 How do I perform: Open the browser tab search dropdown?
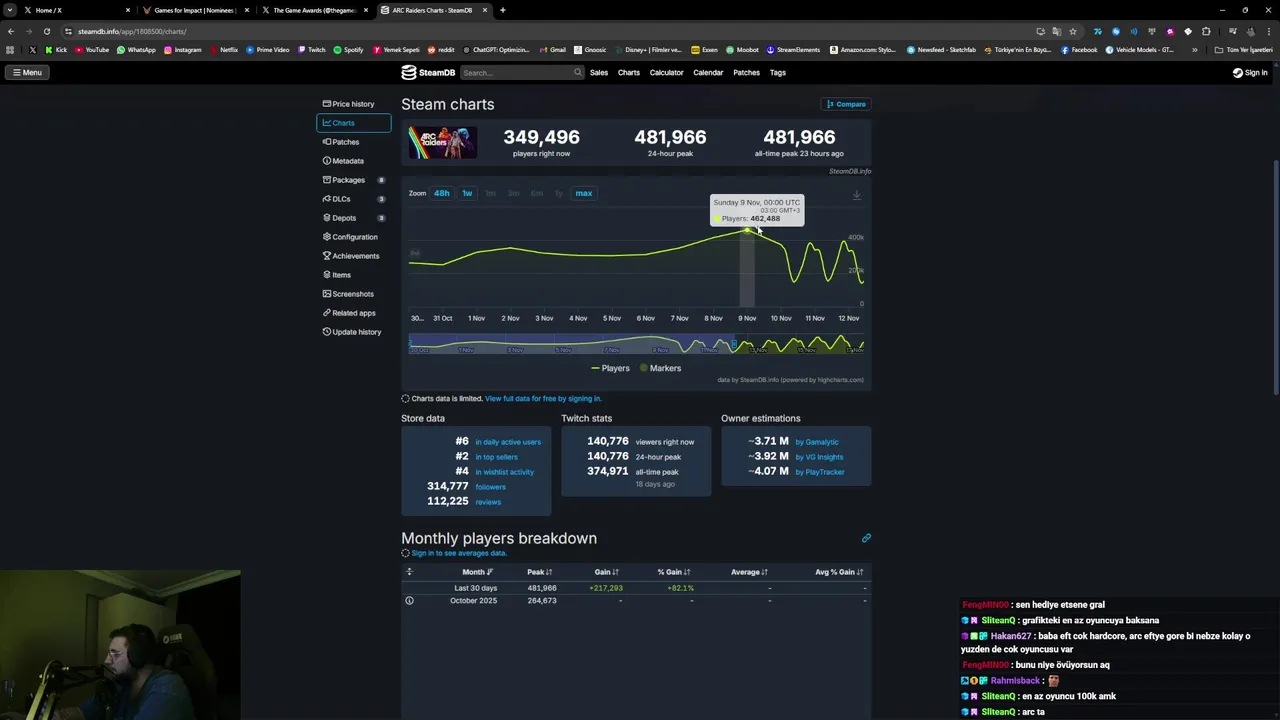point(10,10)
